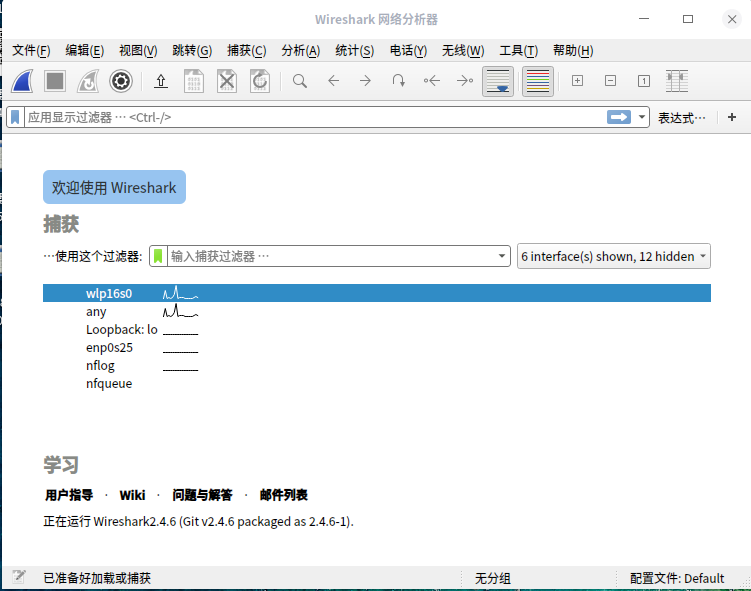Click the zoom in plus icon
Image resolution: width=751 pixels, height=591 pixels.
point(578,81)
